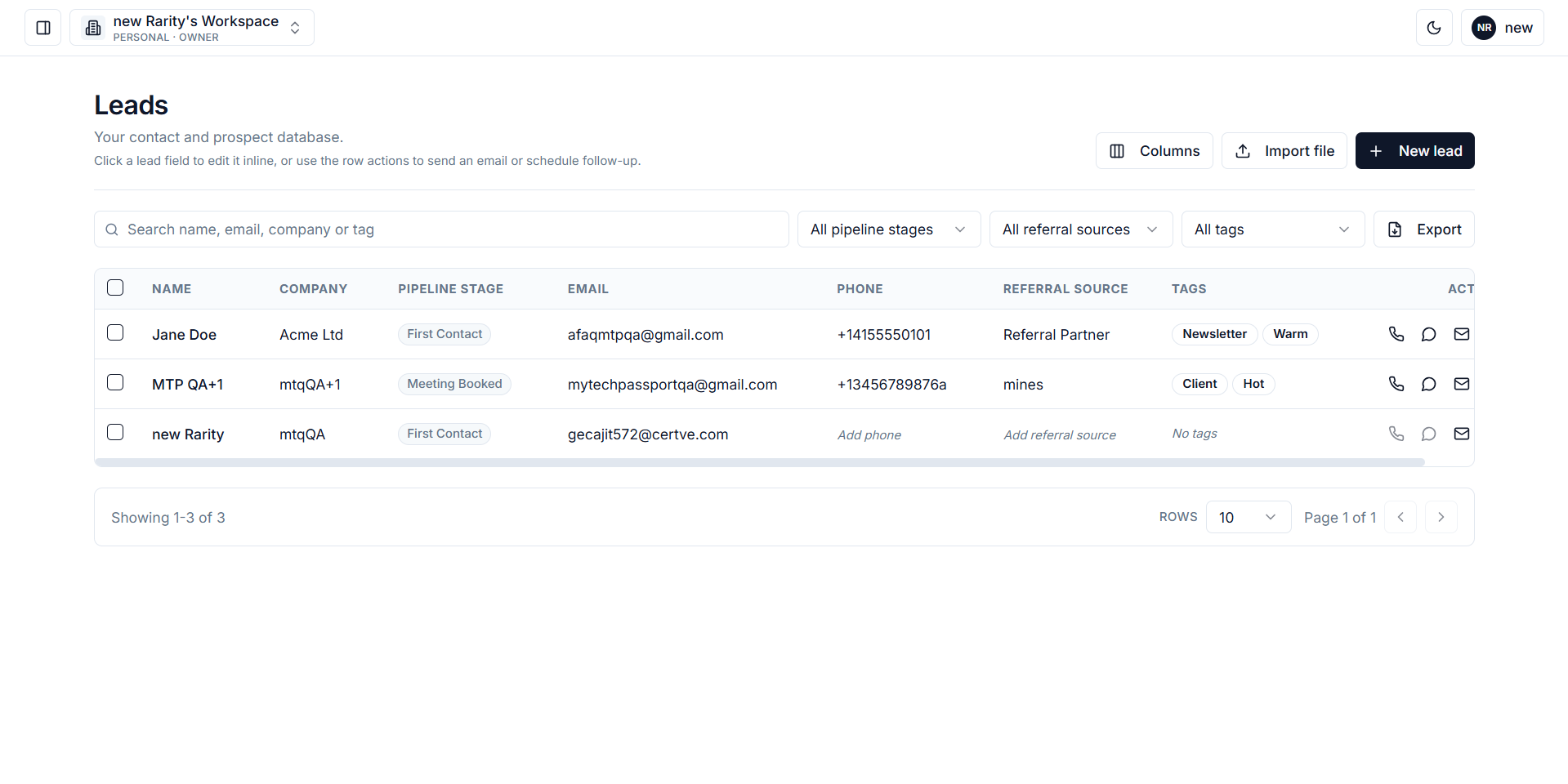Edit Jane Doe's First Contact stage
Screen dimensions: 1568x784
pyautogui.click(x=444, y=334)
